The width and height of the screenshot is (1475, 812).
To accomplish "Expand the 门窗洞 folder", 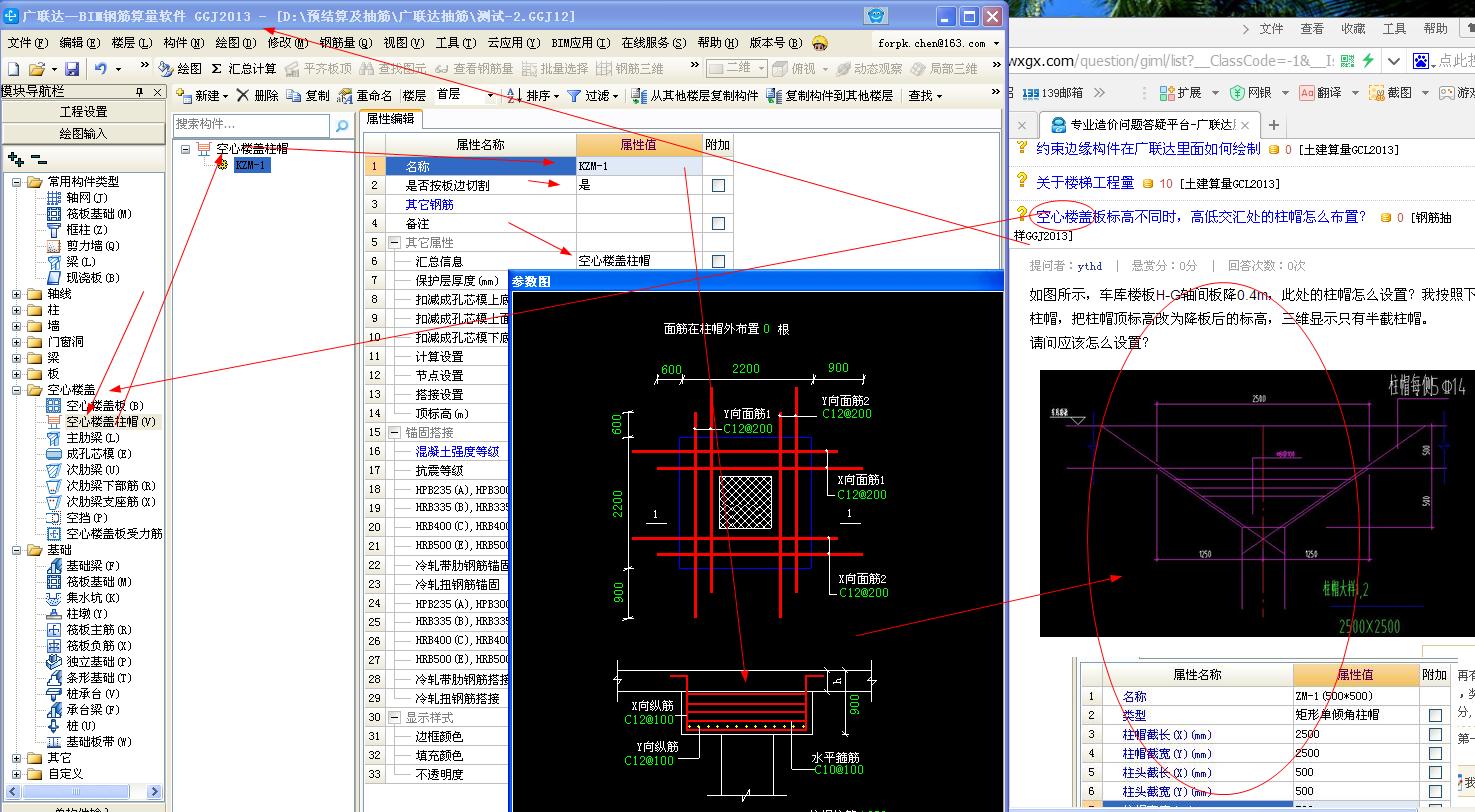I will [17, 342].
